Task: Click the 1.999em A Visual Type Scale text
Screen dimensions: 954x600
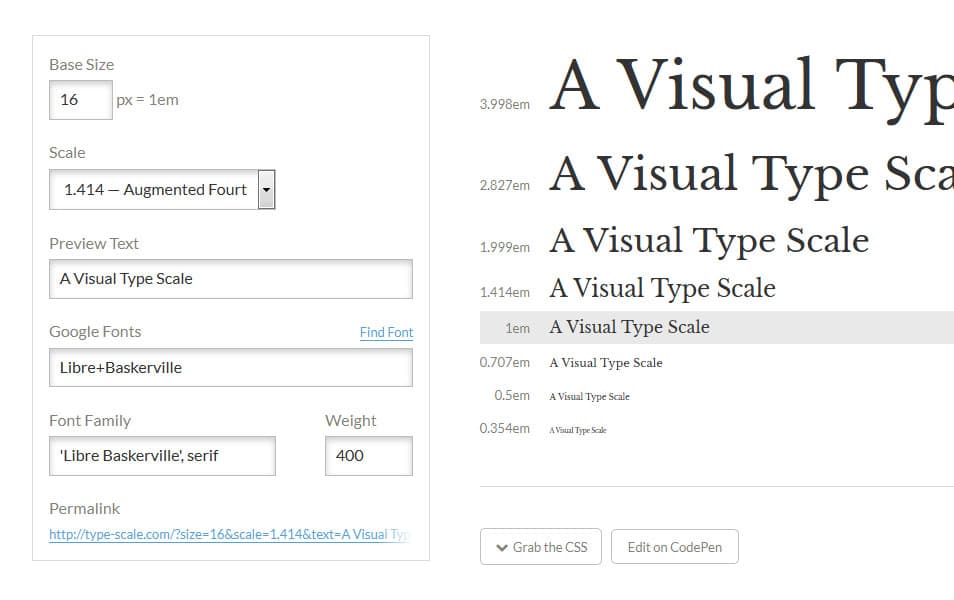Action: click(x=708, y=240)
